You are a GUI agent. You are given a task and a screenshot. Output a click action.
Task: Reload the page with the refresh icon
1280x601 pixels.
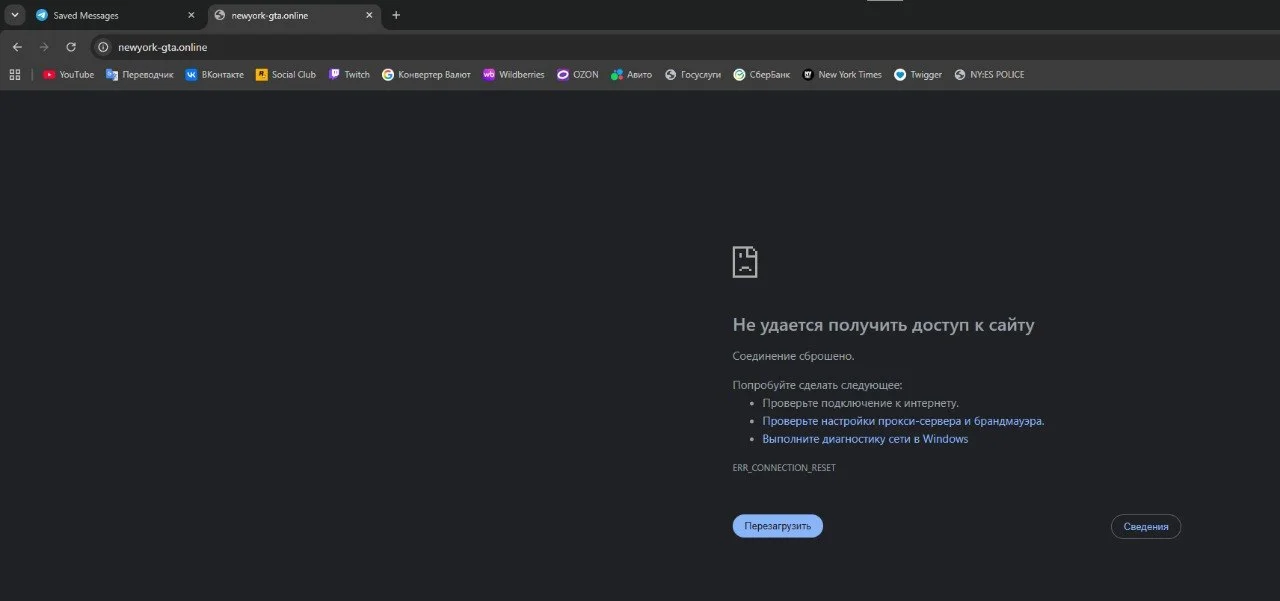point(71,47)
